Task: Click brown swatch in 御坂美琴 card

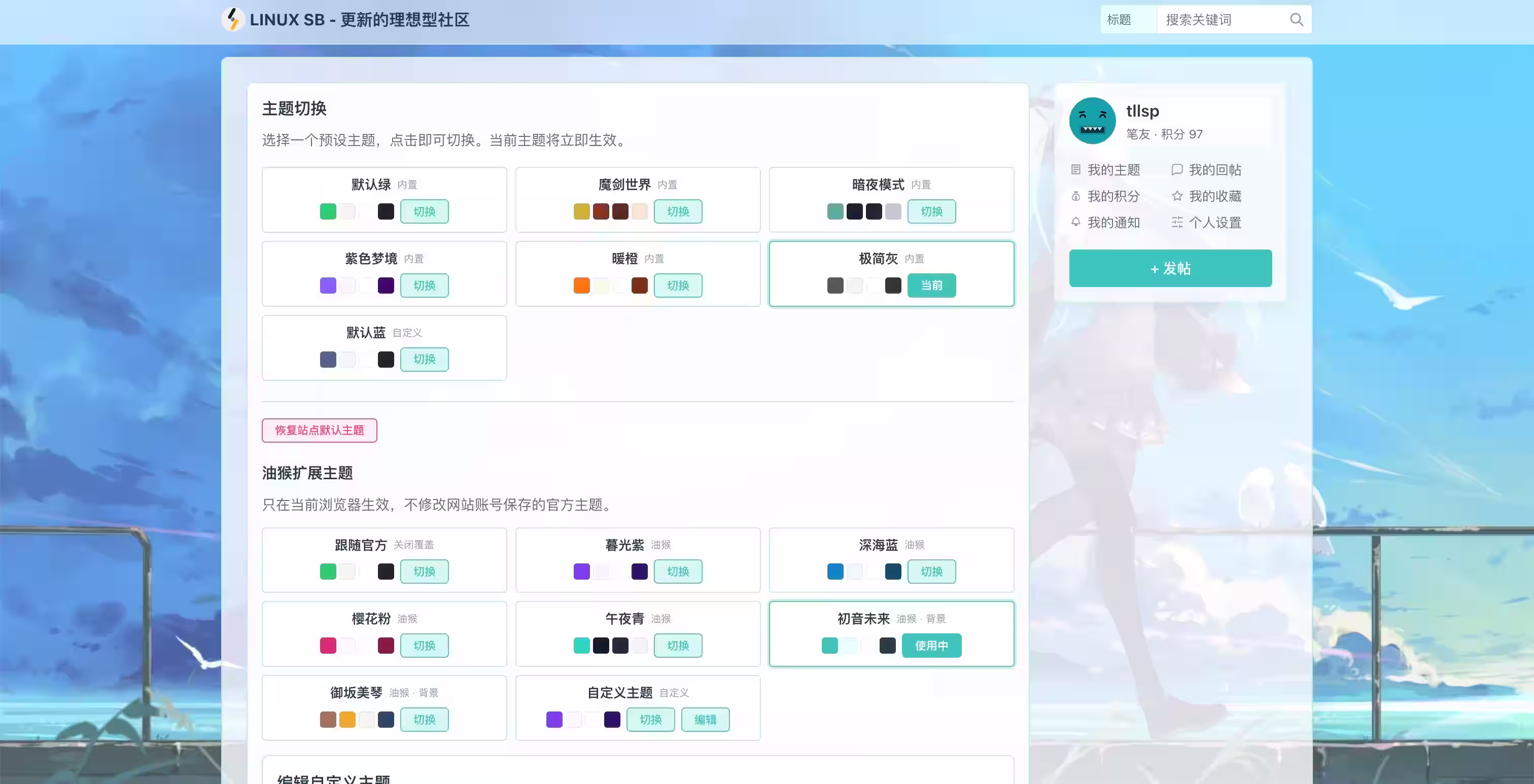Action: pos(328,719)
